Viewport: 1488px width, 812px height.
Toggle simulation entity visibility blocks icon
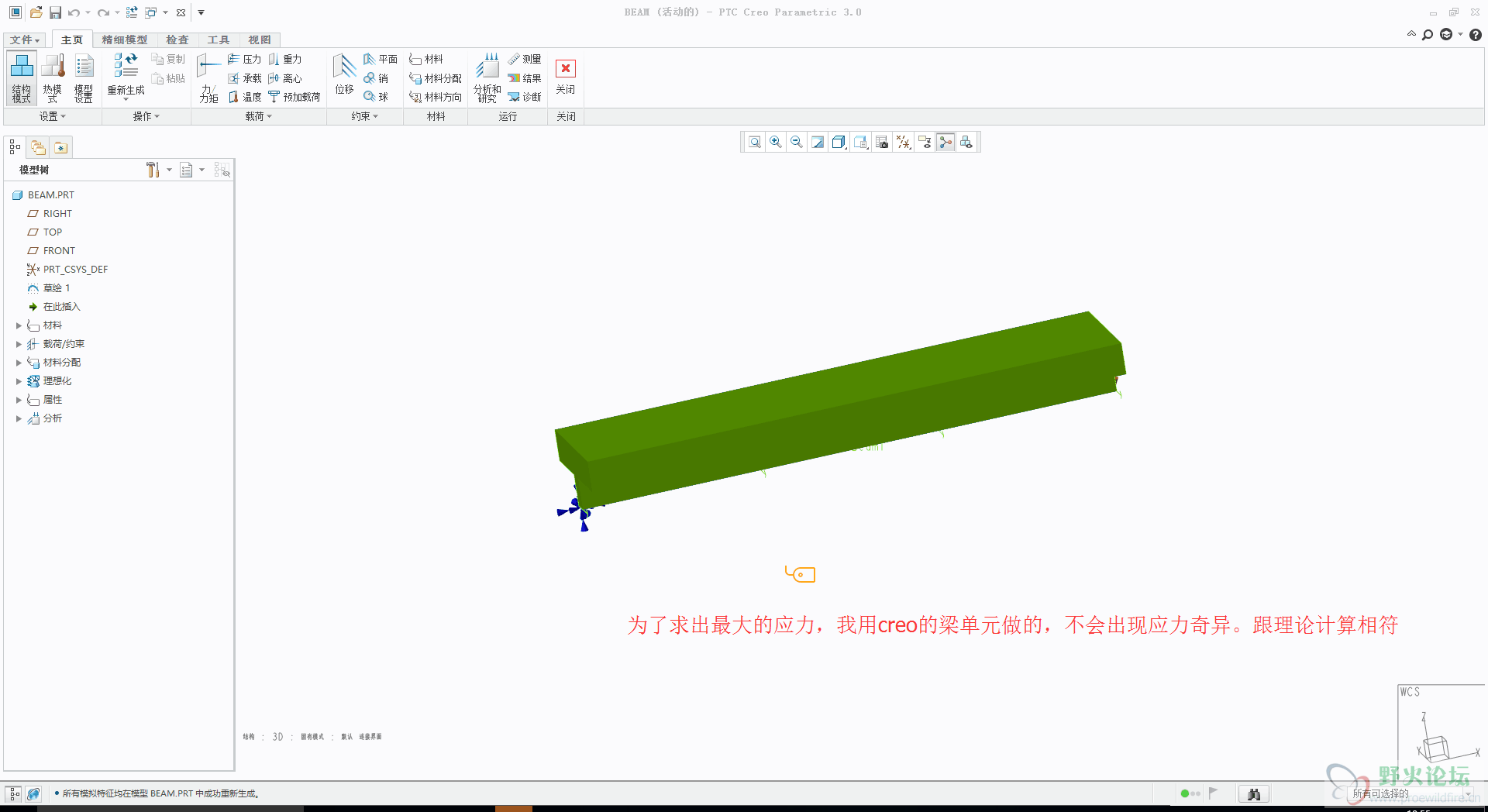point(966,142)
